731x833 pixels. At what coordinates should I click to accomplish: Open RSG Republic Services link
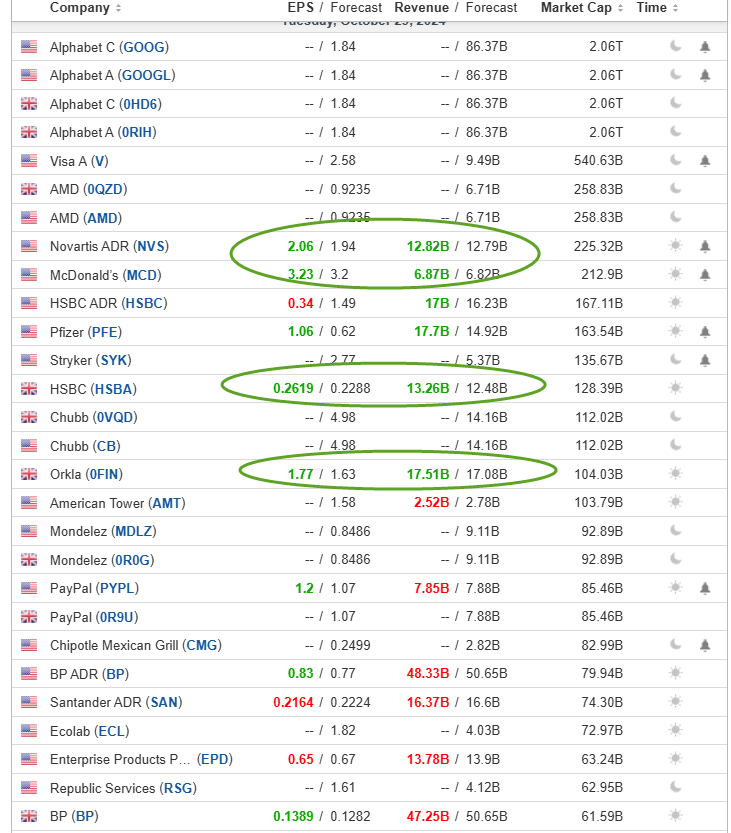click(178, 788)
